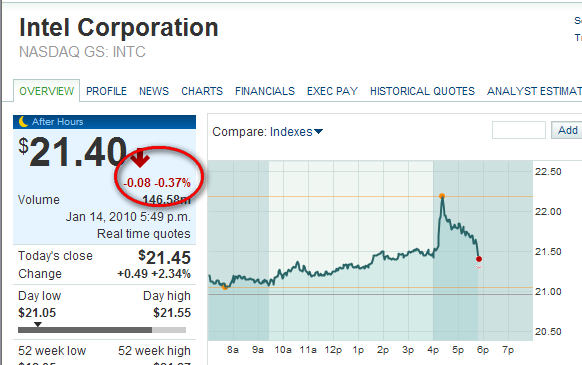Open the Charts tab

click(x=202, y=91)
